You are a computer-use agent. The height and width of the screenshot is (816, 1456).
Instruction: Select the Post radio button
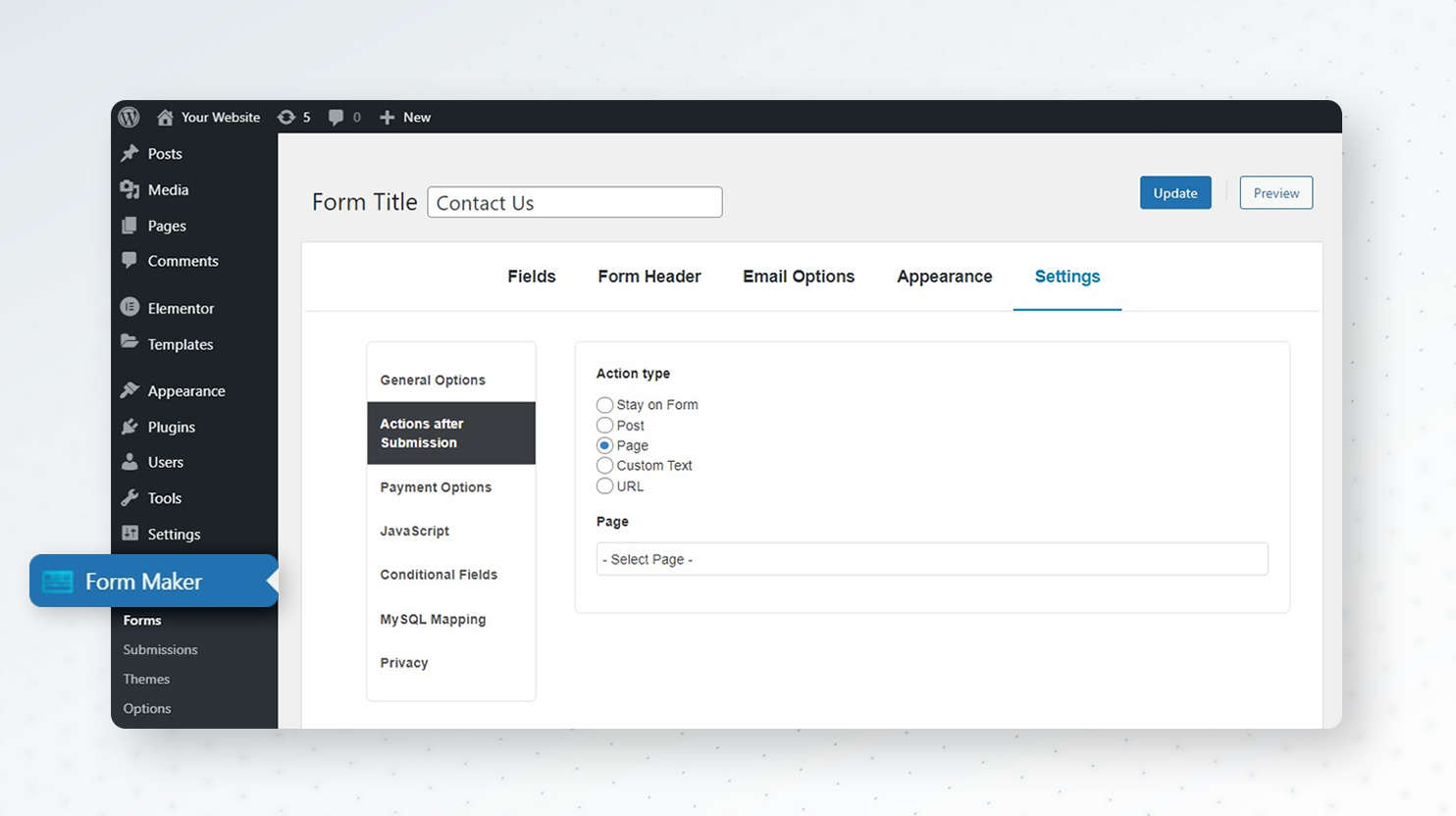point(604,425)
